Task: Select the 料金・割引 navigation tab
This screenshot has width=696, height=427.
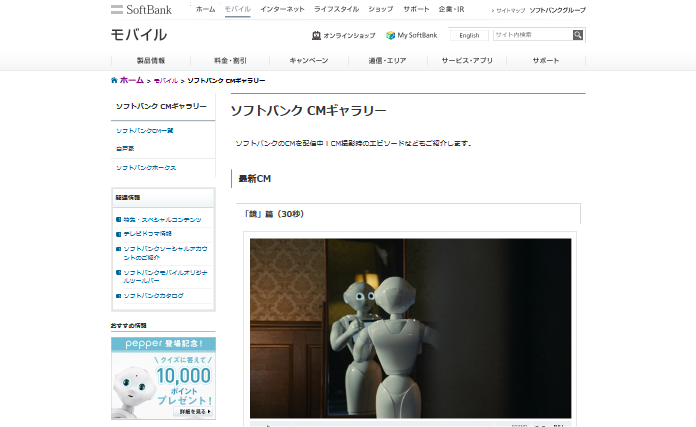Action: 230,60
